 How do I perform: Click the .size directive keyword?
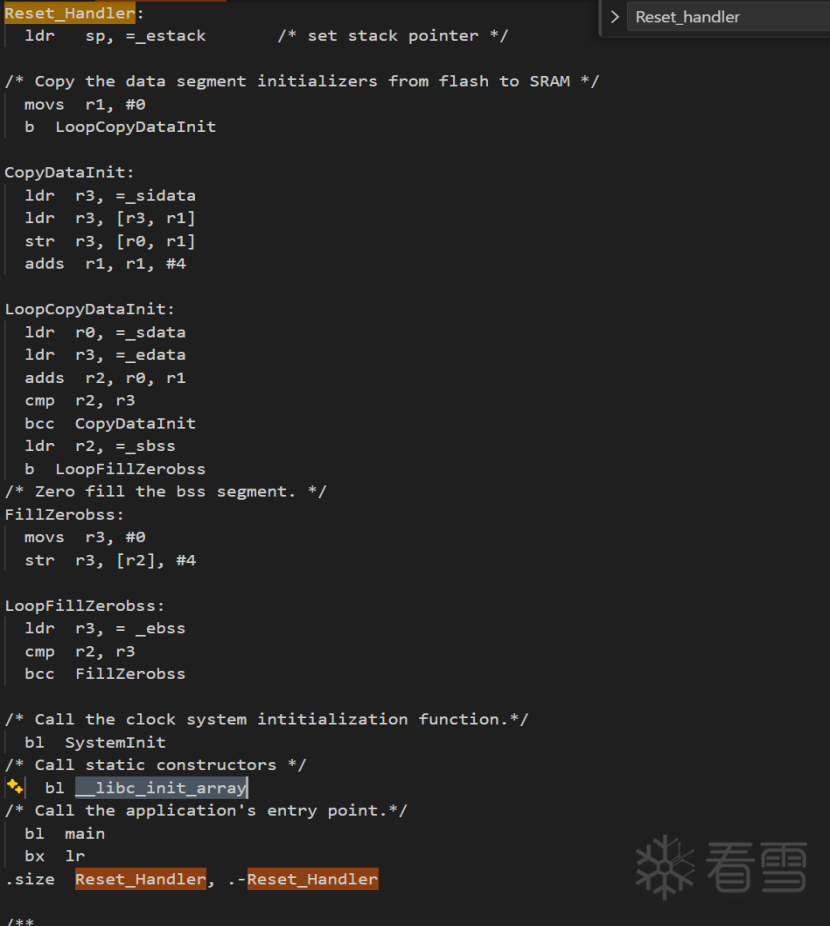pyautogui.click(x=30, y=879)
